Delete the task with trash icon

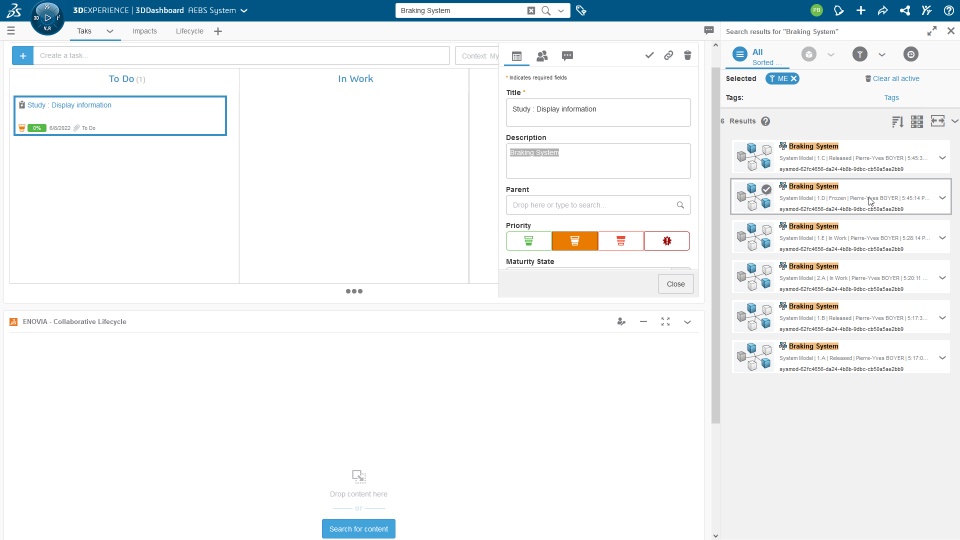click(x=688, y=56)
